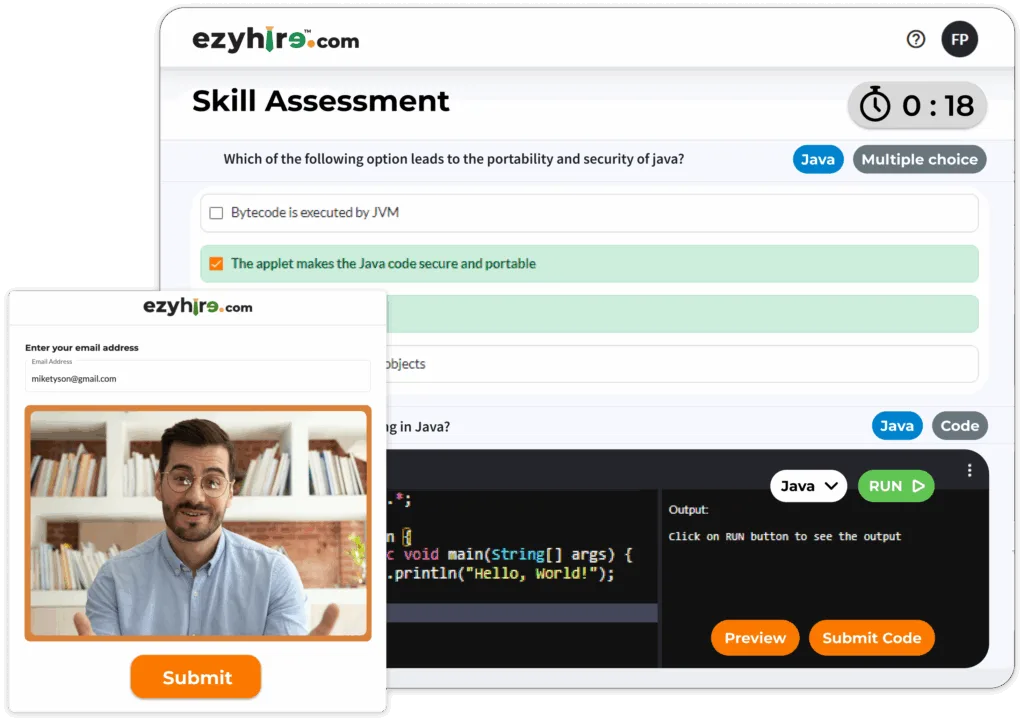Screen dimensions: 1024x722
Task: Select the answer option ending in objects
Action: (680, 364)
